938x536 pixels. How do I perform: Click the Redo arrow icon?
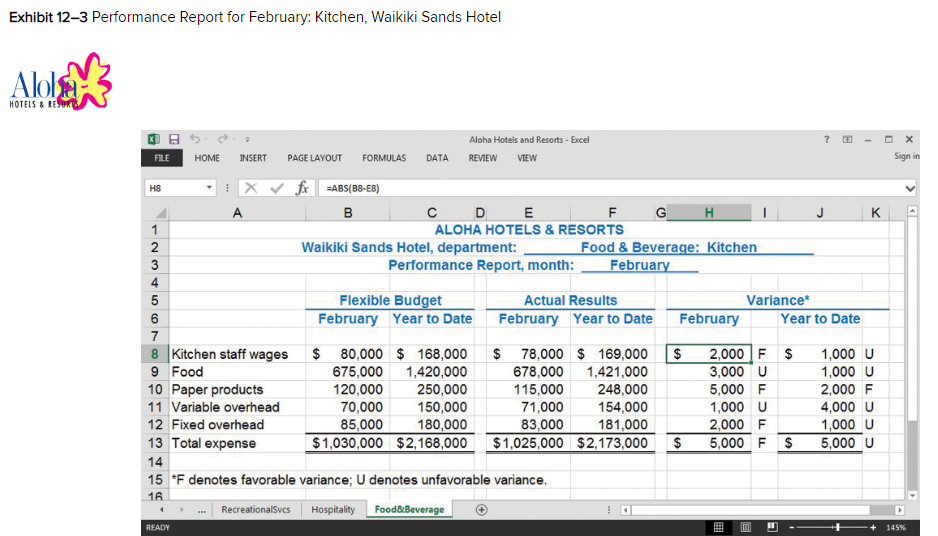tap(223, 139)
